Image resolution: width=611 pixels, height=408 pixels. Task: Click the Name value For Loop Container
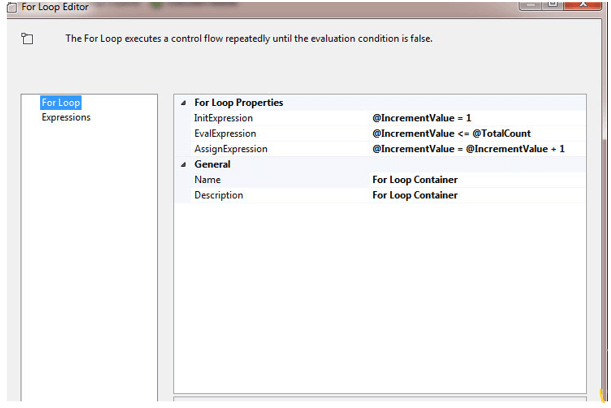coord(415,180)
